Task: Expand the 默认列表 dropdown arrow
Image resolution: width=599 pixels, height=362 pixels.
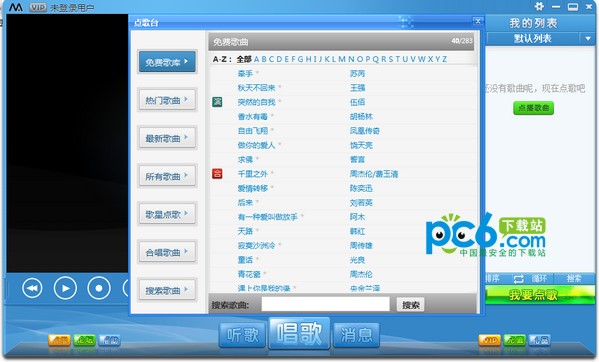Action: 588,39
